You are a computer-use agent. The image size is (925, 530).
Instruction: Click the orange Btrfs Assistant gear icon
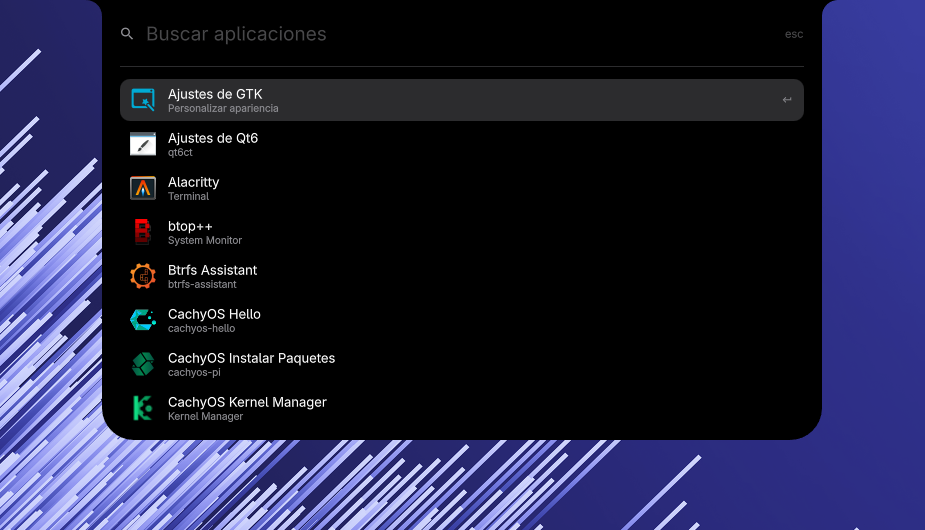[143, 276]
